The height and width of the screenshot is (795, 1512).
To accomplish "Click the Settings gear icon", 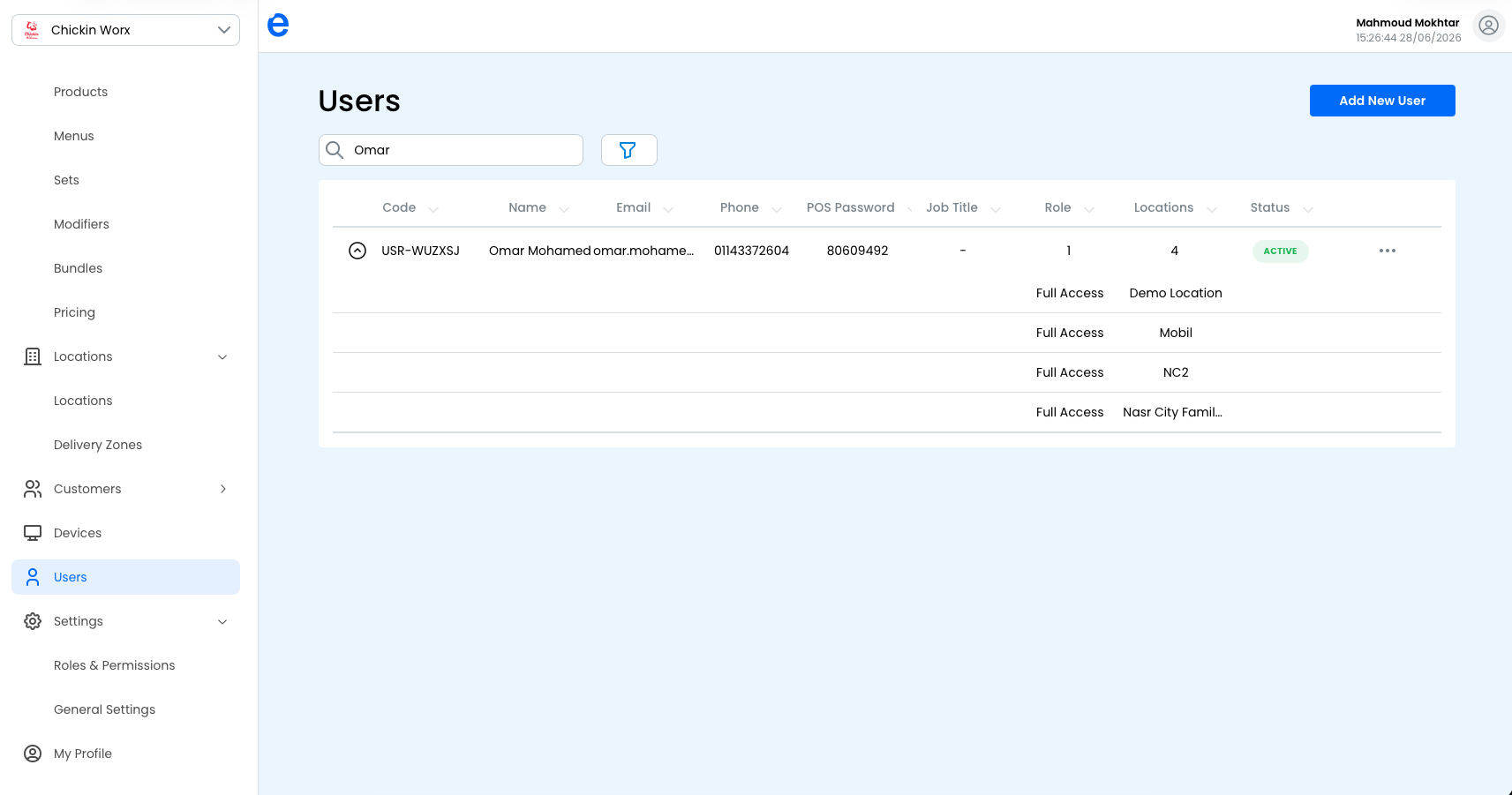I will point(33,621).
